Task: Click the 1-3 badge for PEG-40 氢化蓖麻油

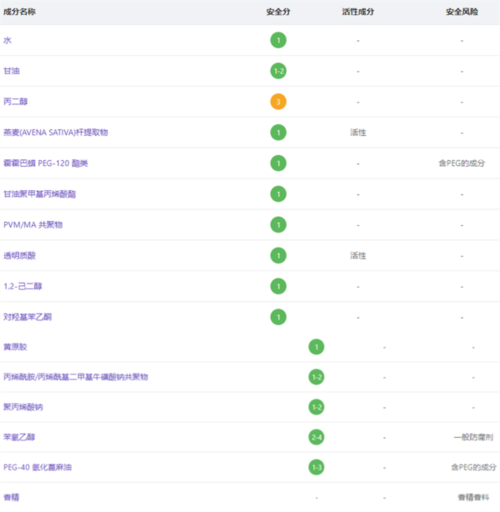Action: (x=316, y=467)
